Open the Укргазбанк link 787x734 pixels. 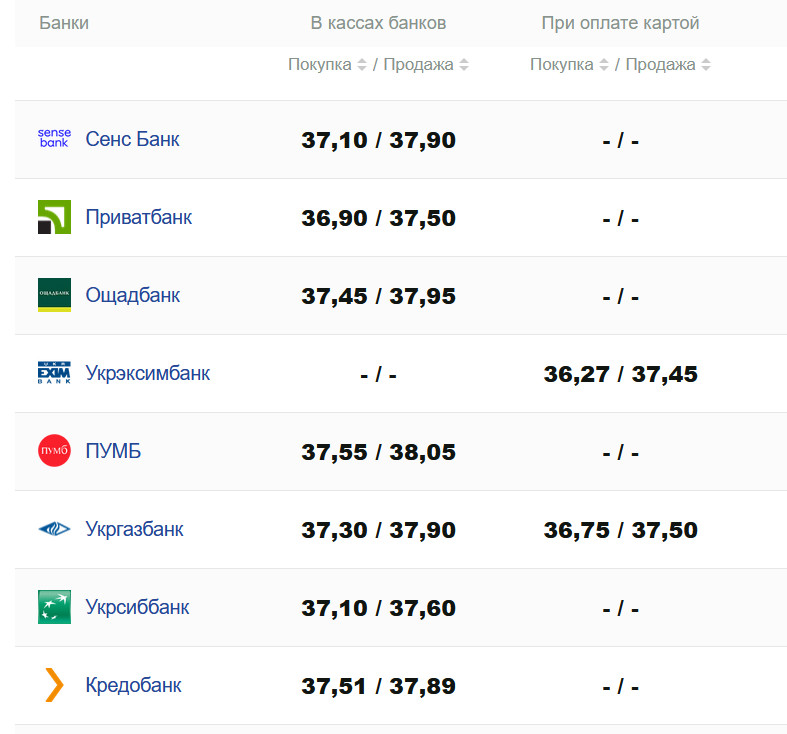[135, 529]
